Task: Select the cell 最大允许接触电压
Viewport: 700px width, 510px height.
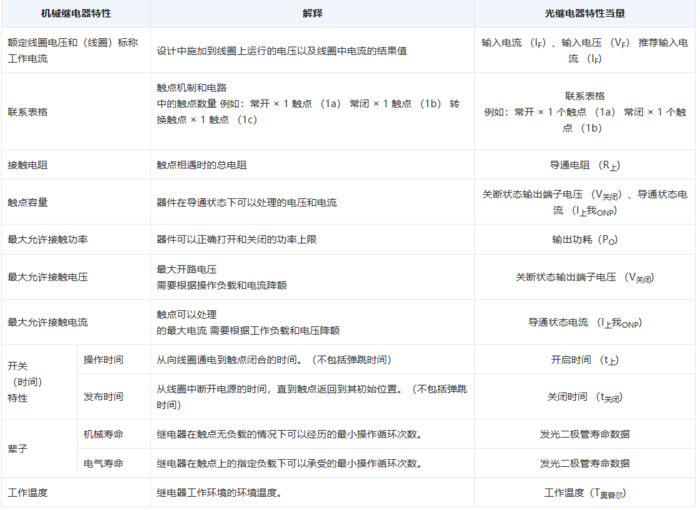Action: (76, 277)
